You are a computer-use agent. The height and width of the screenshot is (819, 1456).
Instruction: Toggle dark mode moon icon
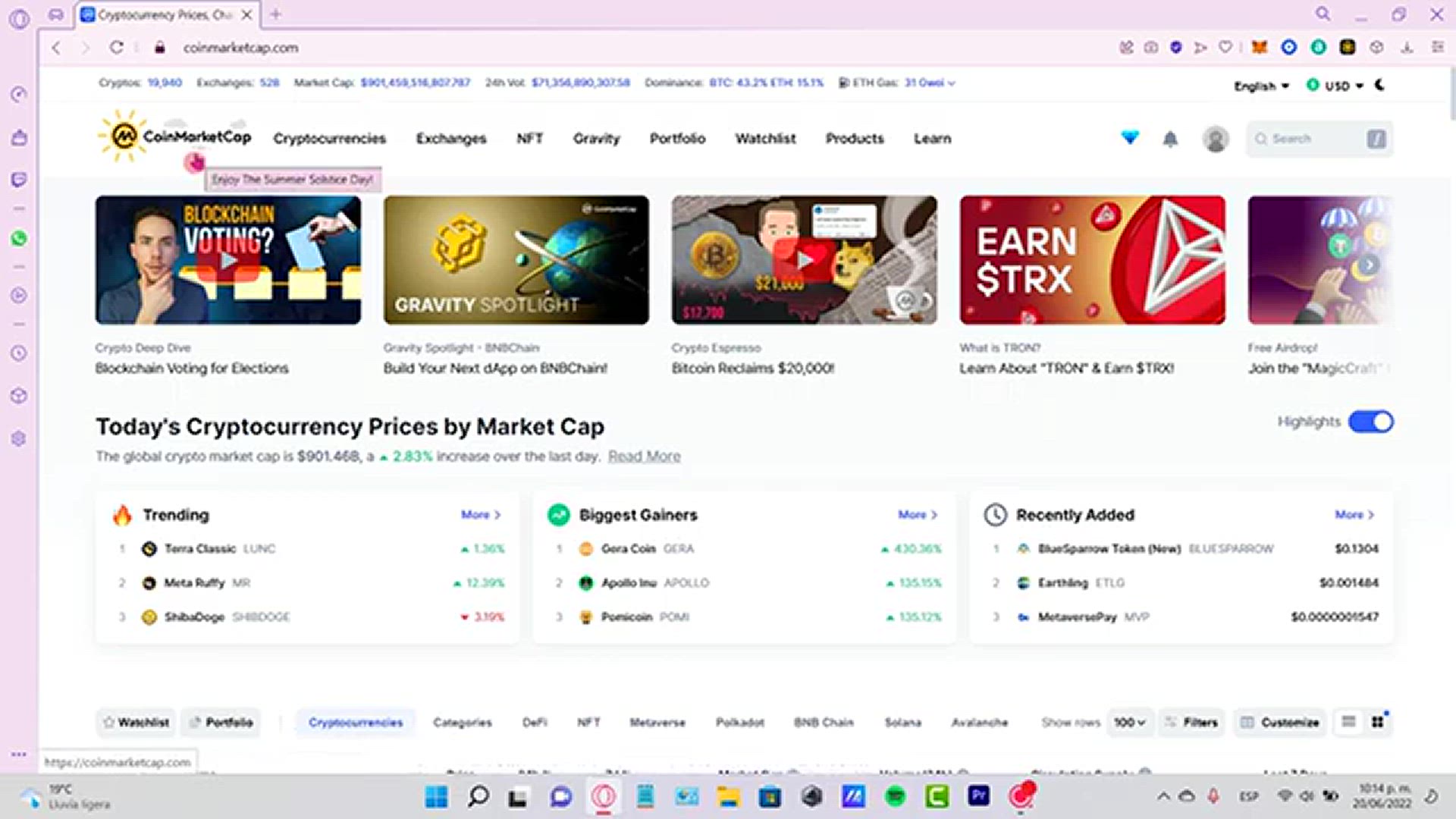pos(1379,85)
